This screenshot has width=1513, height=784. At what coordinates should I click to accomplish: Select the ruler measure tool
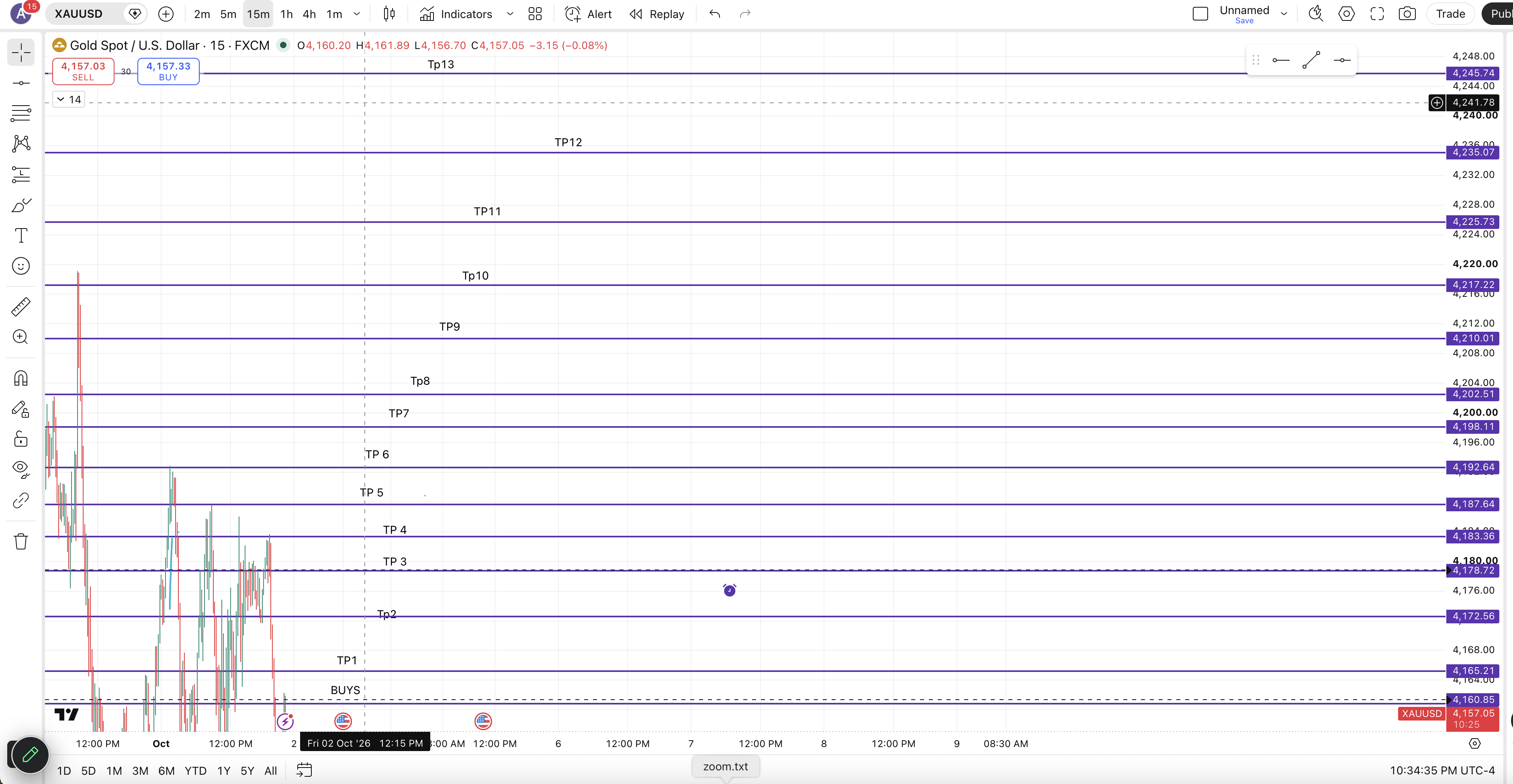(20, 306)
